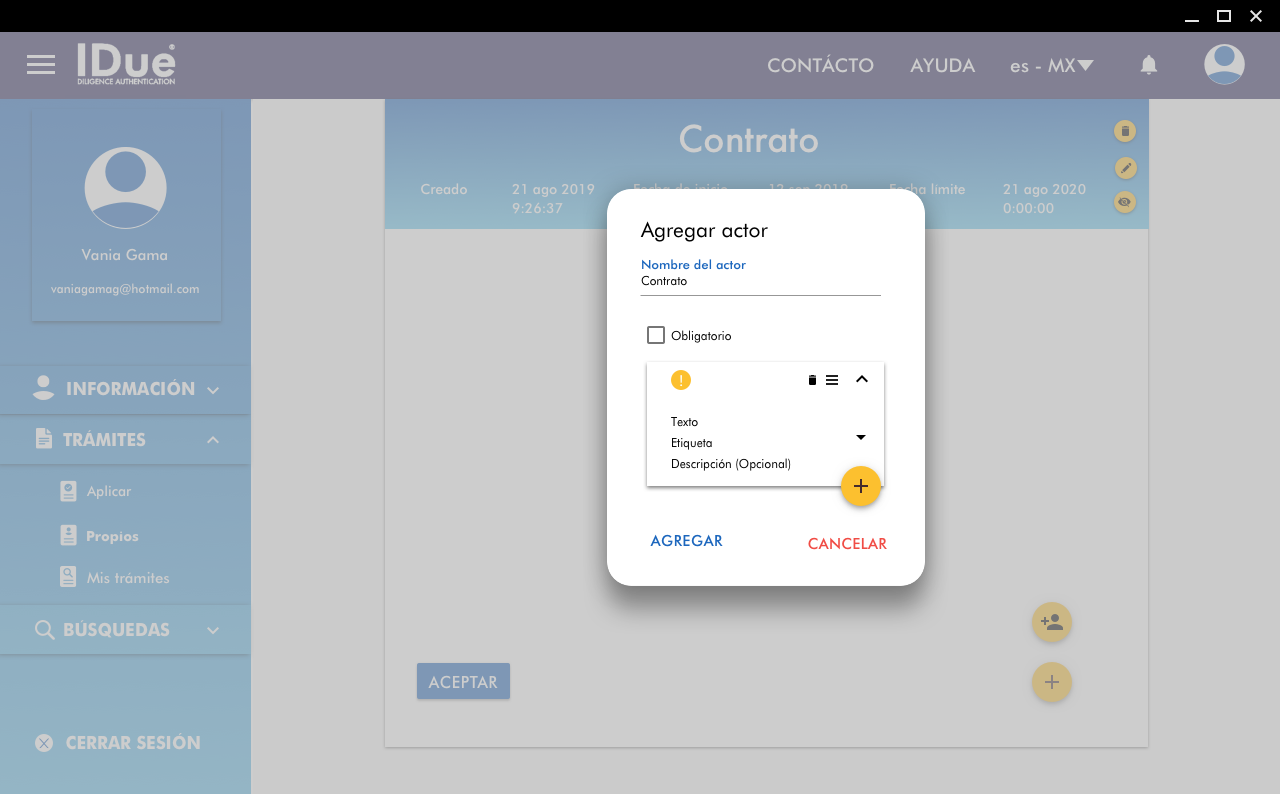This screenshot has width=1280, height=794.
Task: Toggle the eye visibility icon
Action: [x=1125, y=202]
